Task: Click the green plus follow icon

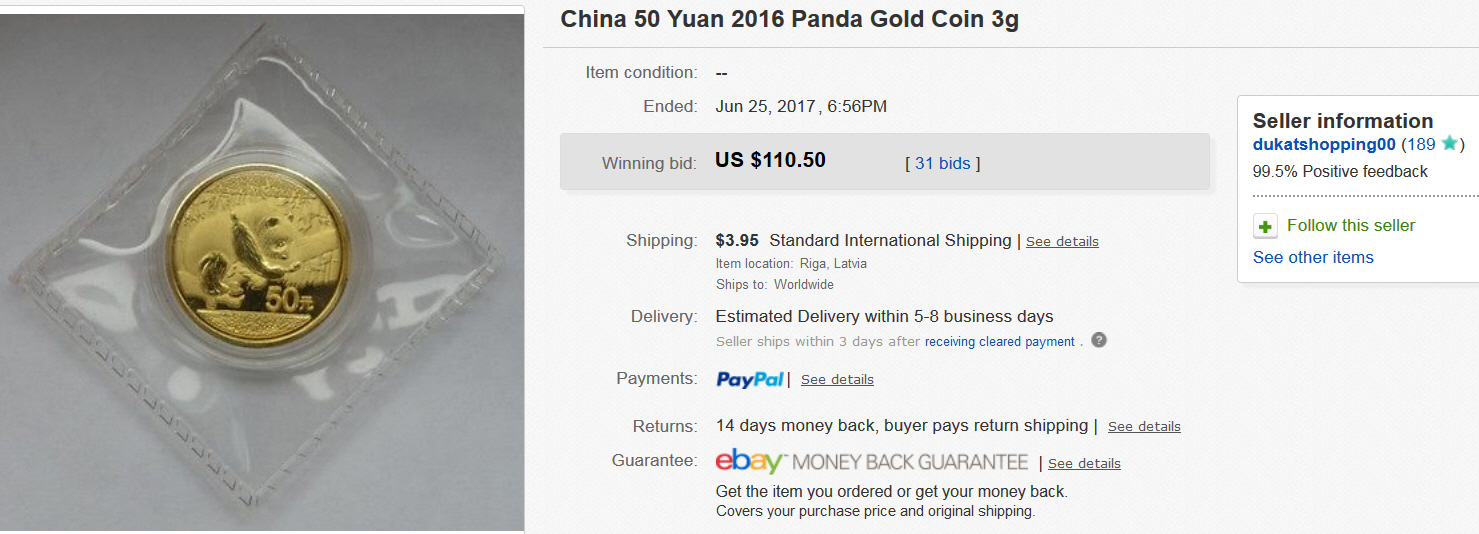Action: (1265, 226)
